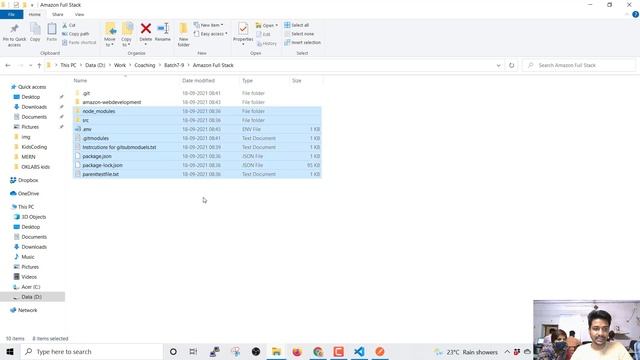Open Task View on taskbar
The image size is (640, 360).
tap(193, 351)
